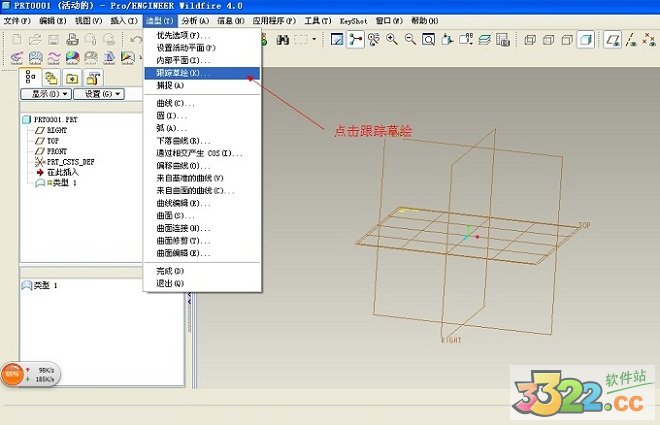This screenshot has height=425, width=660.
Task: Click the draft analysis icon
Action: 109,57
